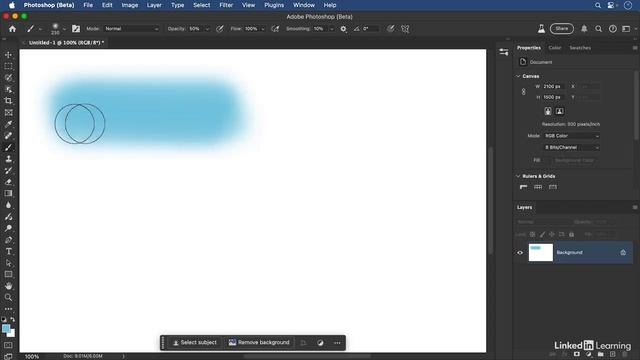Image resolution: width=640 pixels, height=360 pixels.
Task: Click Remove background button
Action: 259,342
